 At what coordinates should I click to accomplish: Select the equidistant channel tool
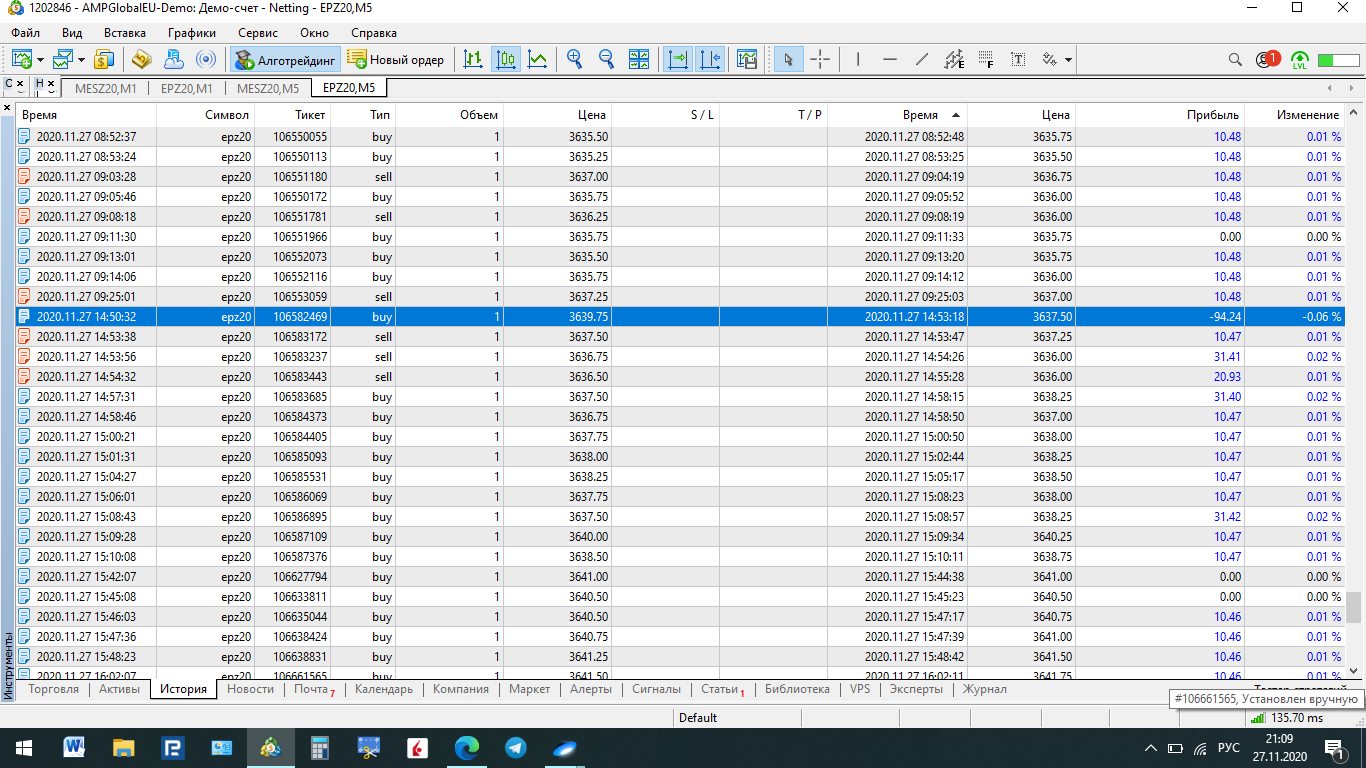coord(954,59)
